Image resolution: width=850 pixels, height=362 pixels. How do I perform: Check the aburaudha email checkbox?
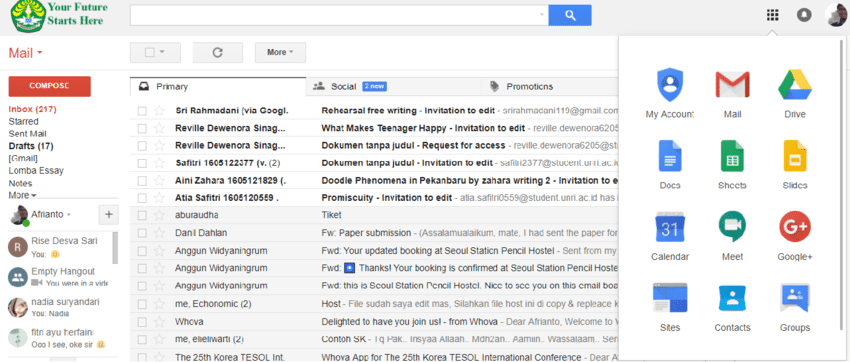click(142, 215)
